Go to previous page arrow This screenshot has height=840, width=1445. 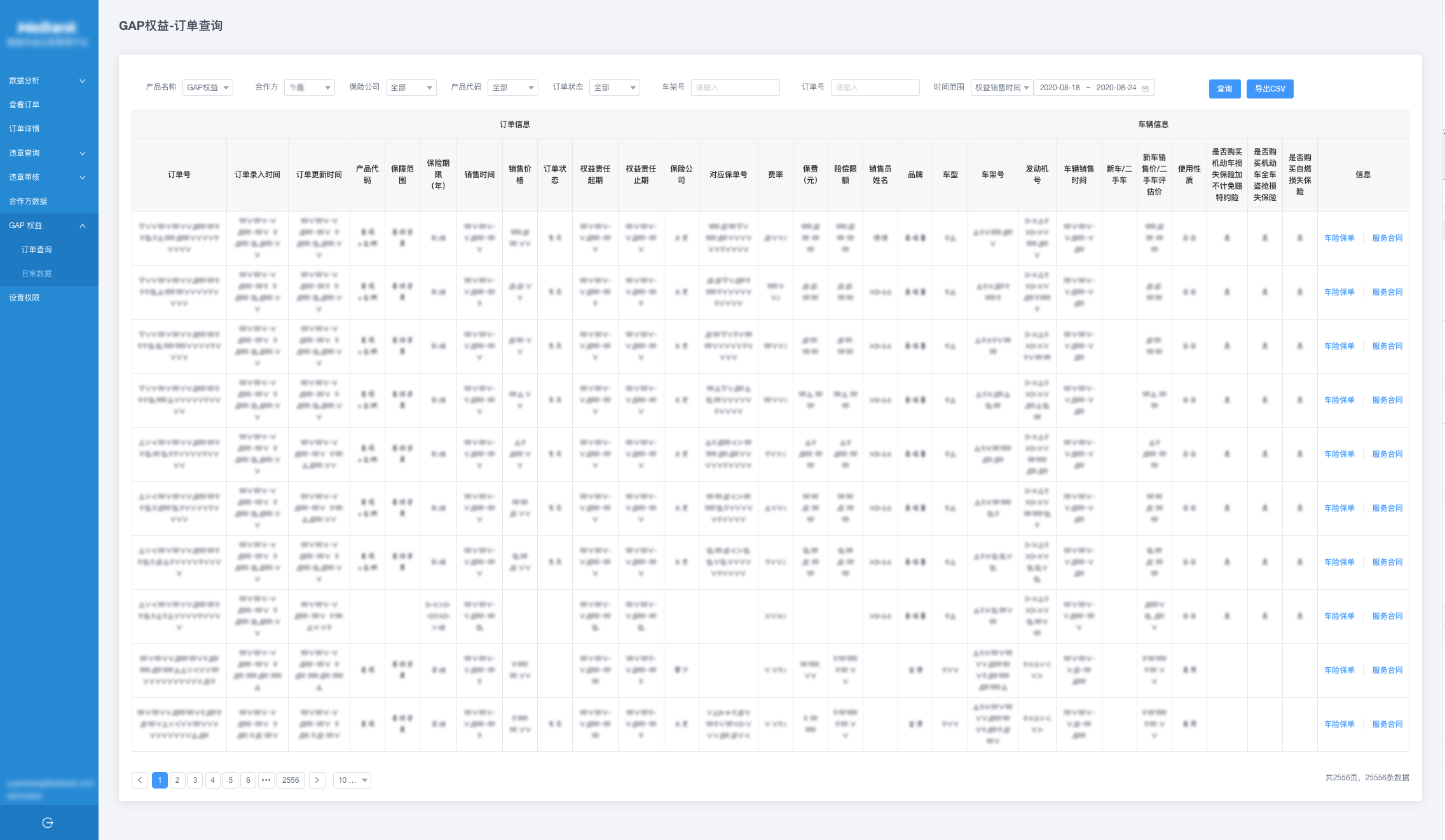tap(140, 780)
